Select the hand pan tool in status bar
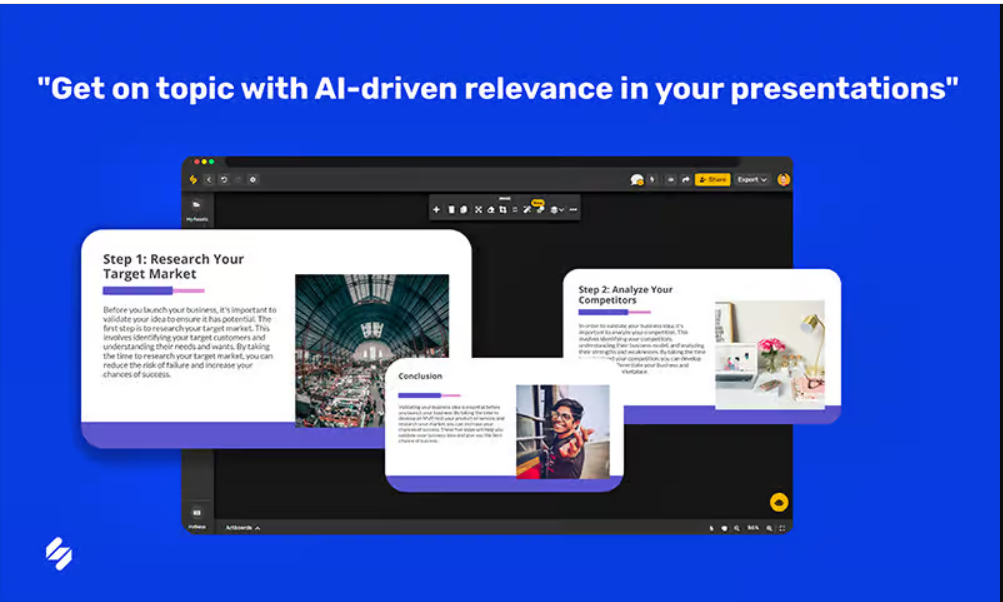This screenshot has width=1003, height=602. pyautogui.click(x=724, y=528)
